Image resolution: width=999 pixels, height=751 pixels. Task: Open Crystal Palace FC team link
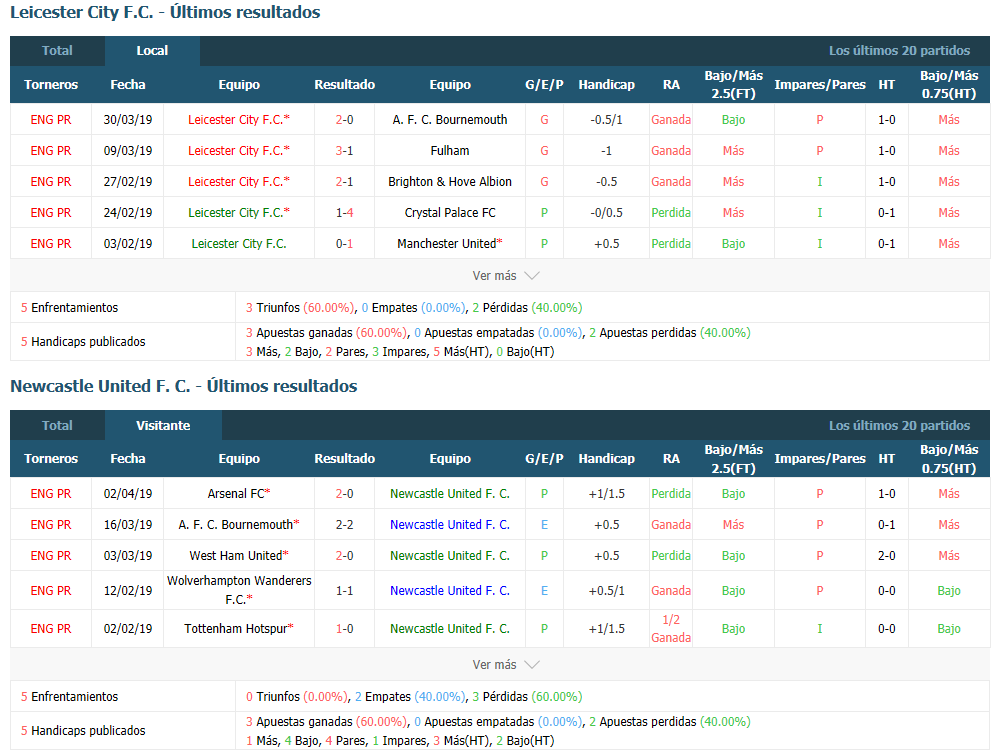(450, 213)
